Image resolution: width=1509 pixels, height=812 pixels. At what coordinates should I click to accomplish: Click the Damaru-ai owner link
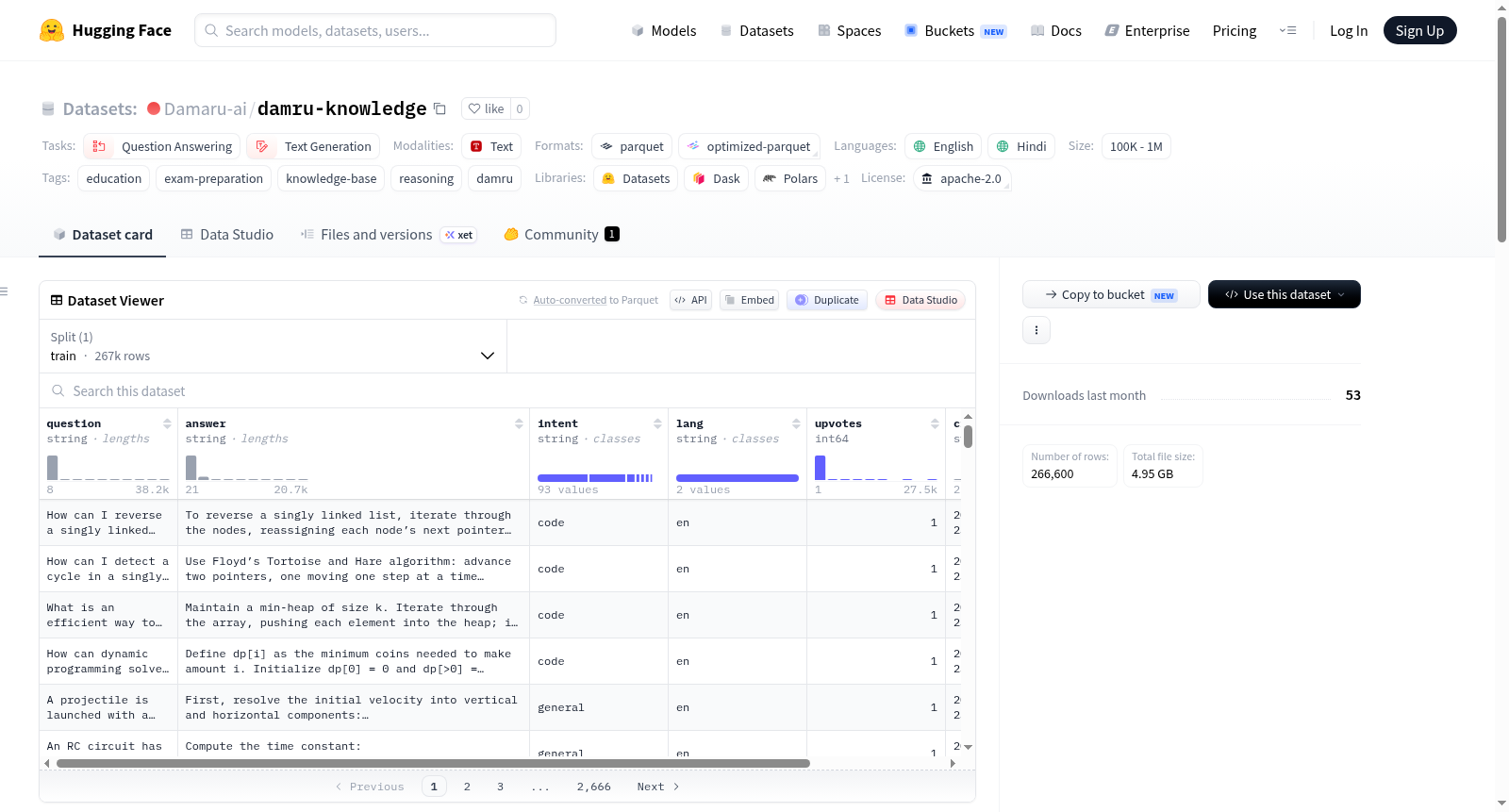pos(206,108)
